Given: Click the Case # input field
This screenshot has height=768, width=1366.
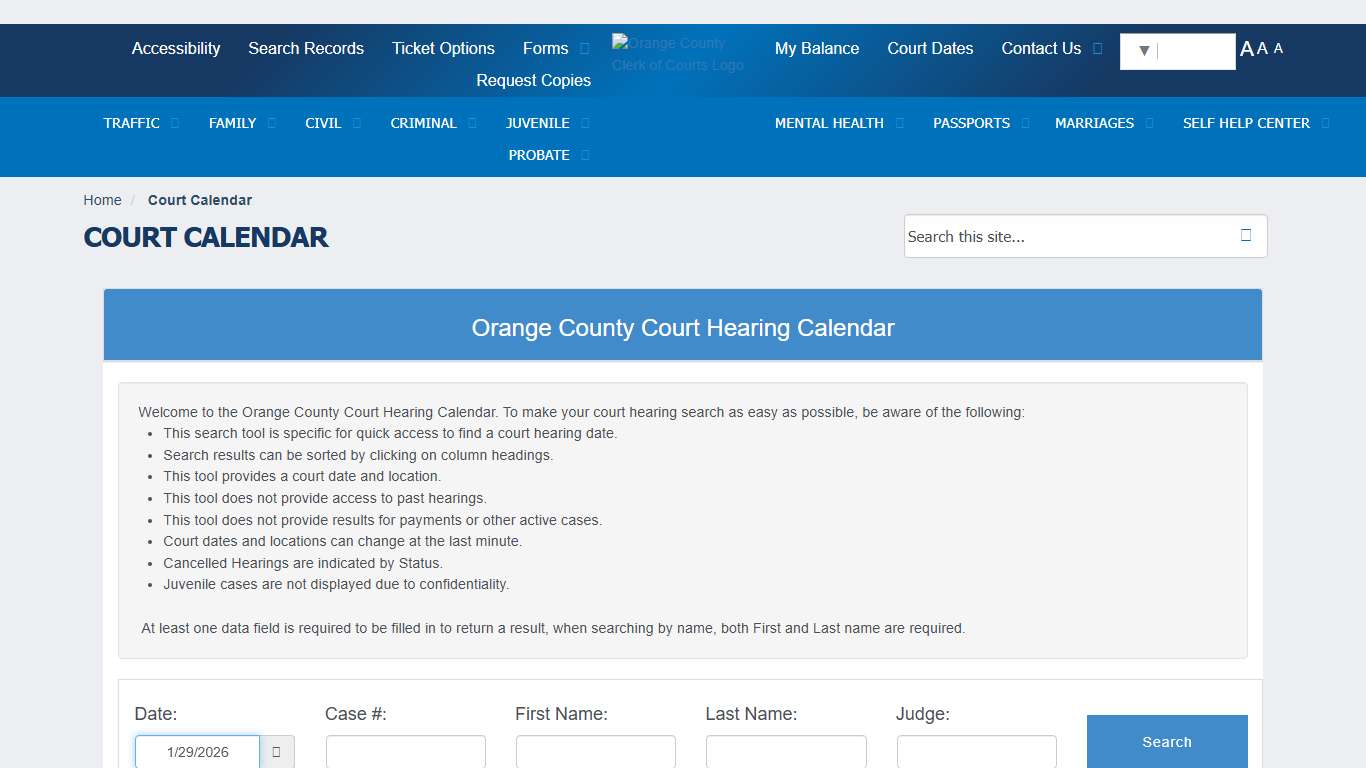Looking at the screenshot, I should pos(406,752).
